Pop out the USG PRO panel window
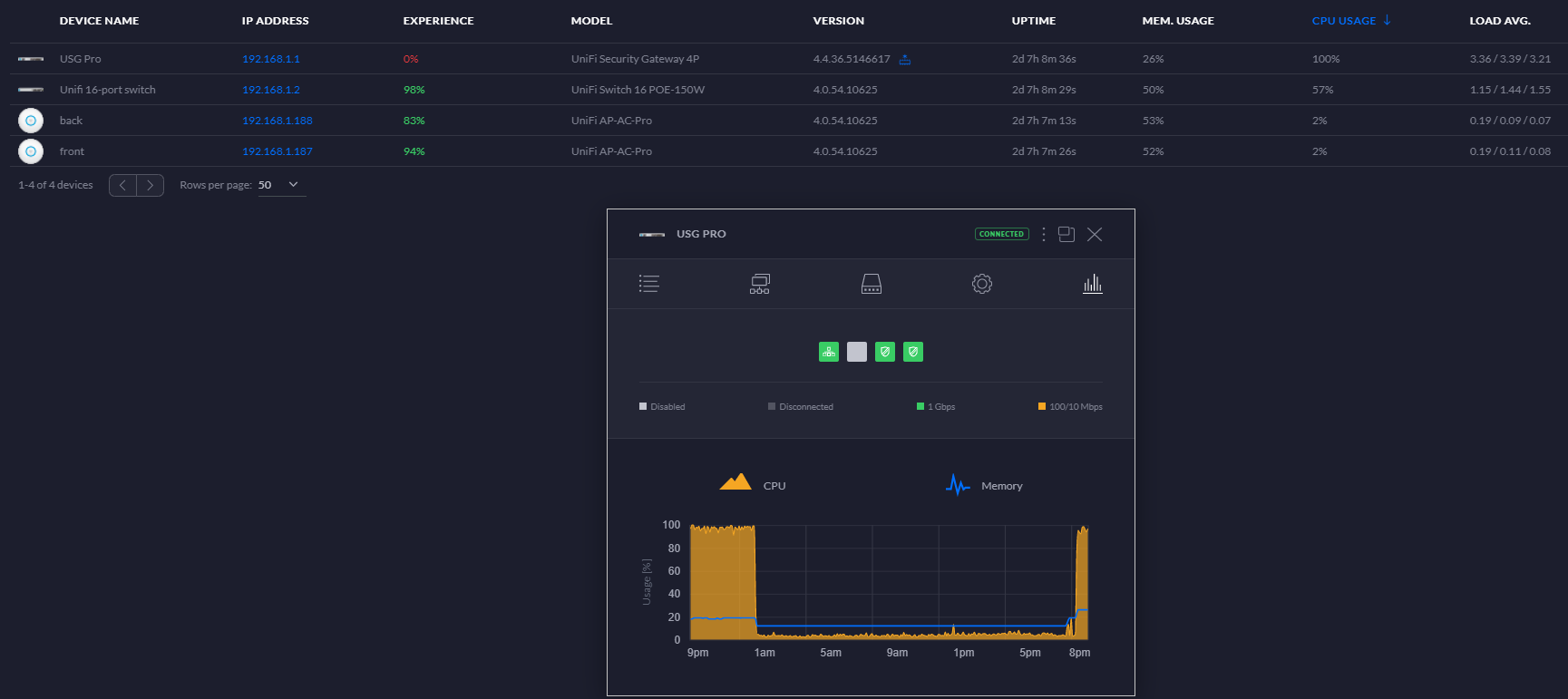The image size is (1568, 699). pos(1066,234)
